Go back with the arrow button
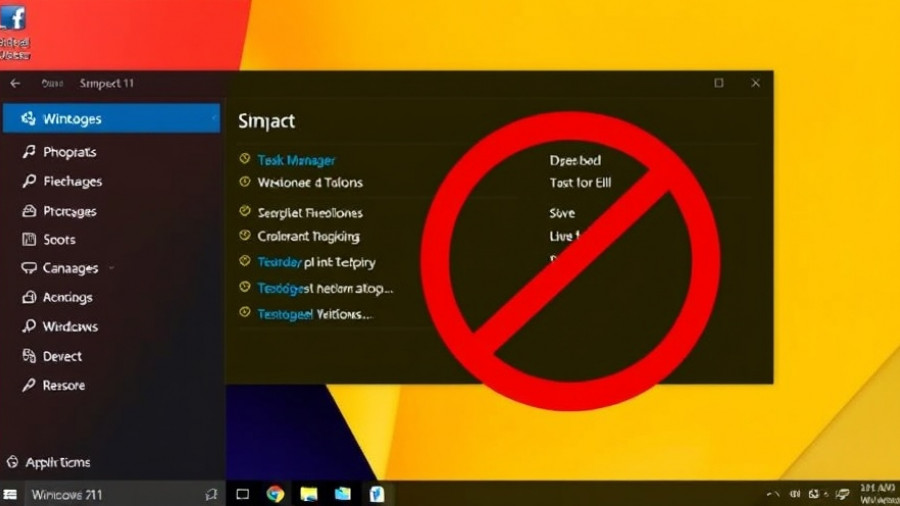The height and width of the screenshot is (506, 900). click(x=15, y=83)
